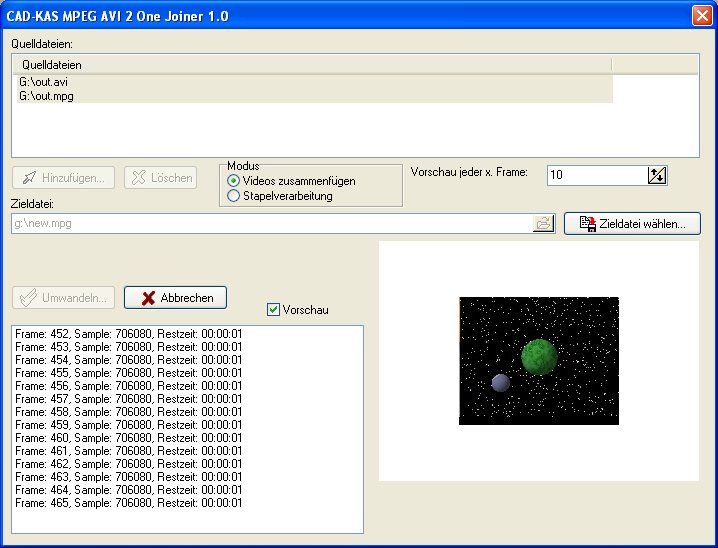Click the spinner arrows next to frame value
This screenshot has width=718, height=548.
click(x=657, y=175)
